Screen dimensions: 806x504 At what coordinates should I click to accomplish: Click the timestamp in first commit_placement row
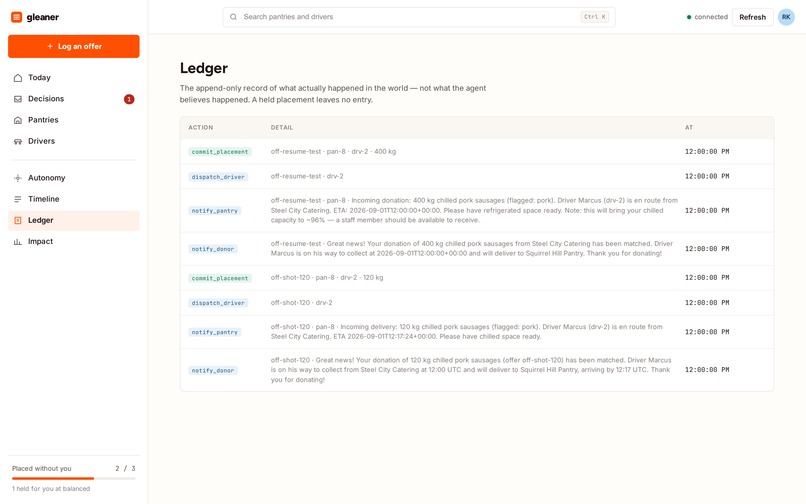tap(707, 152)
